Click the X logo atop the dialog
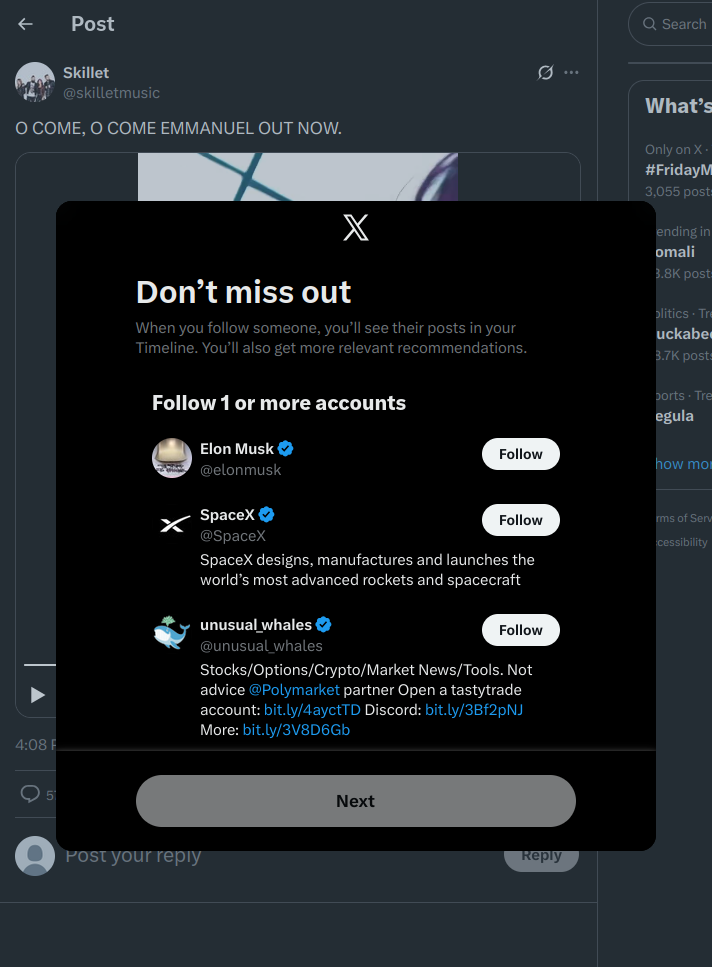Viewport: 712px width, 967px height. coord(355,227)
